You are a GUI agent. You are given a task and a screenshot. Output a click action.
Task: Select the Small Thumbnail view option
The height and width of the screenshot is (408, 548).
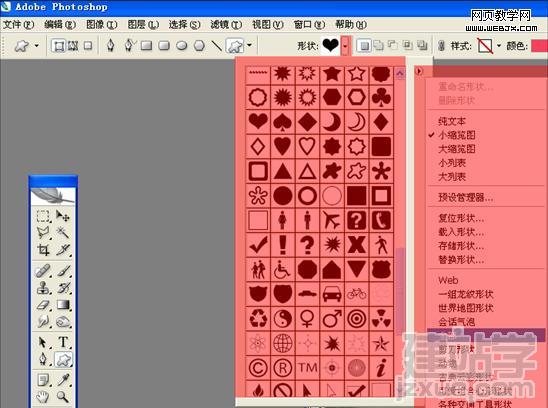456,135
